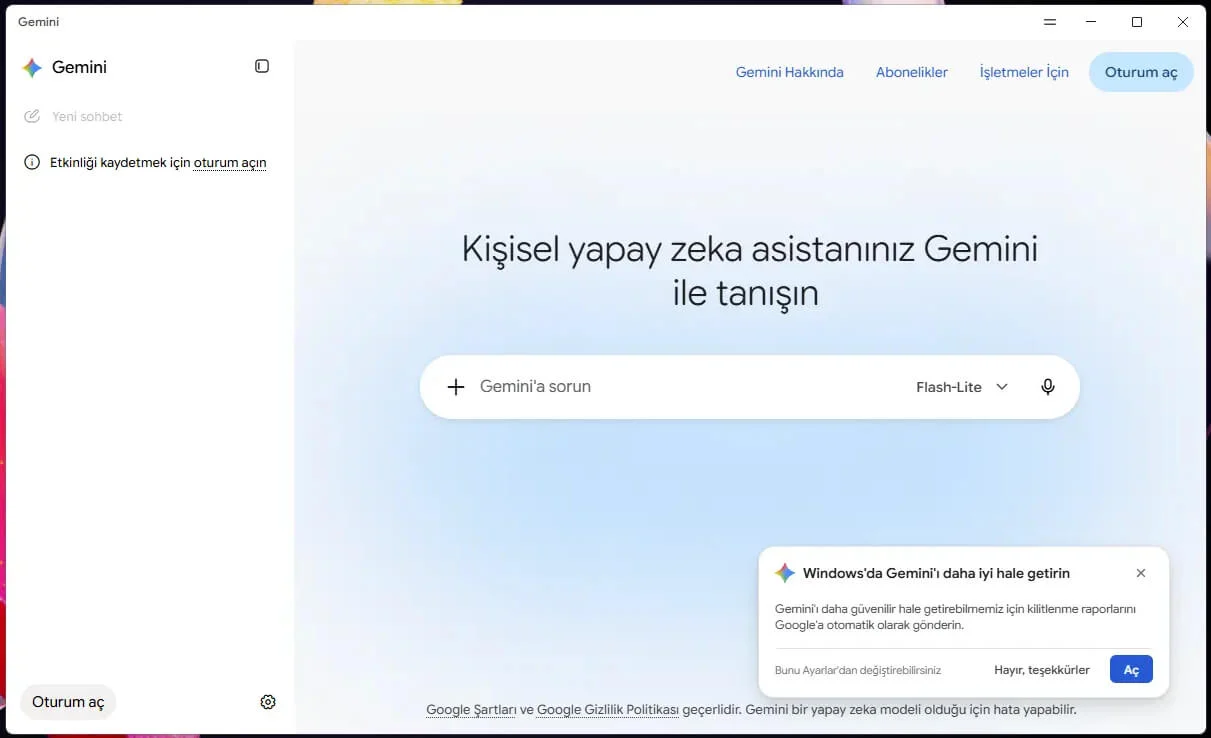Click the Gemini title in sidebar header
The width and height of the screenshot is (1211, 738).
pyautogui.click(x=79, y=67)
